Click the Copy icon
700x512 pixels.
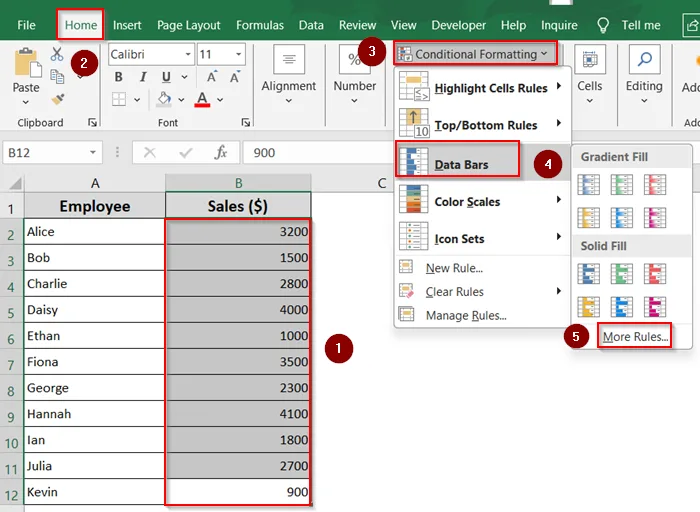click(x=57, y=76)
